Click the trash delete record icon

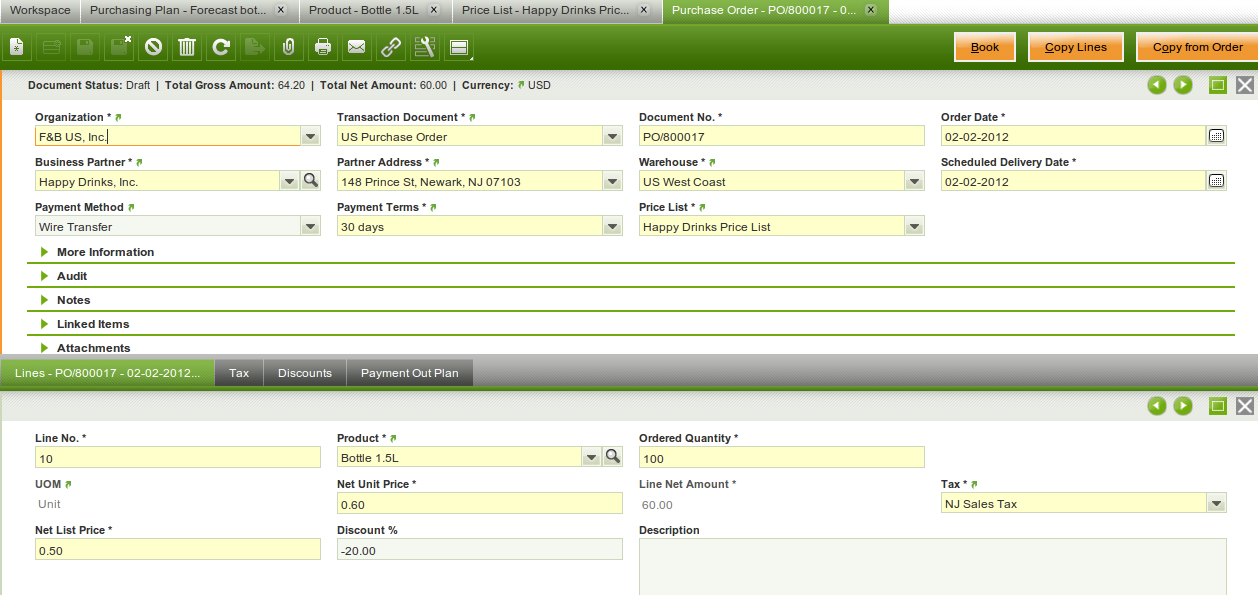[187, 47]
